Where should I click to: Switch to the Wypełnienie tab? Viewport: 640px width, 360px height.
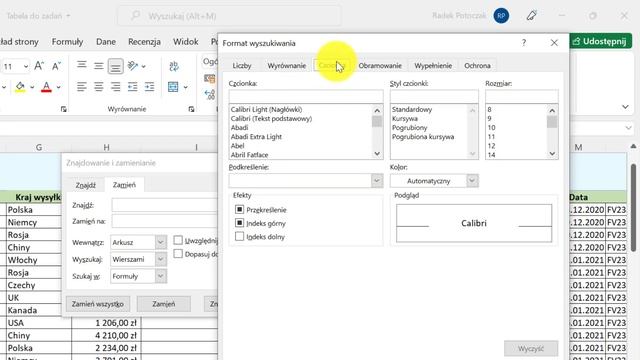pos(433,65)
